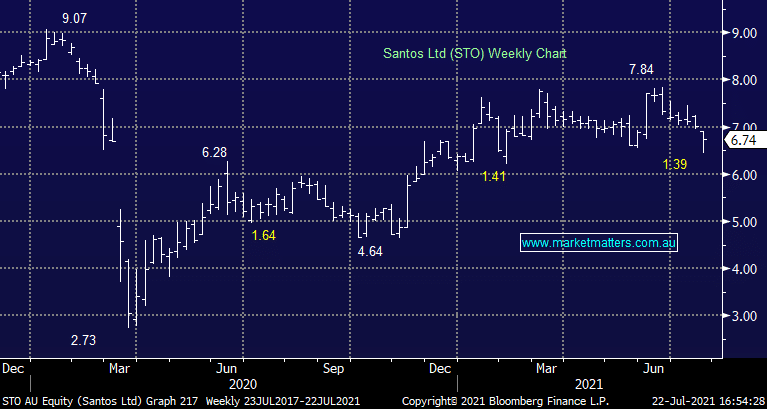Click the STO AU Equity footer label
The height and width of the screenshot is (409, 767).
[42, 400]
